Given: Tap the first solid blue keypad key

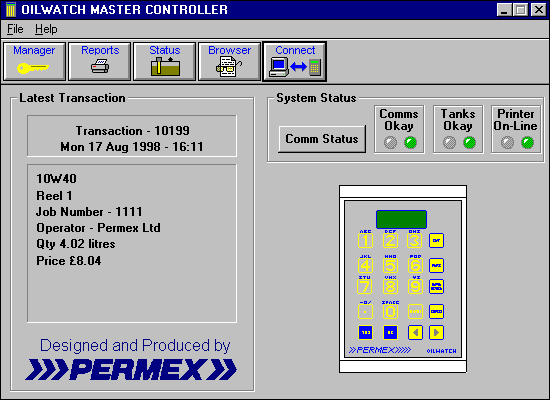Looking at the screenshot, I should pos(365,332).
